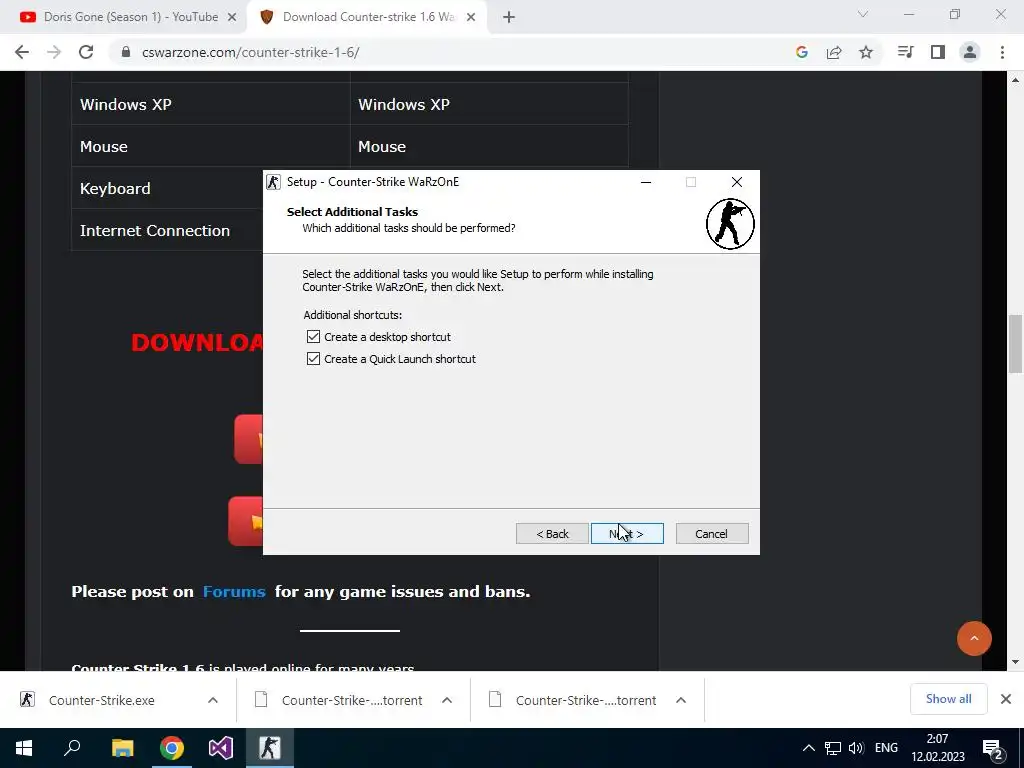Open the network status tray icon

[833, 748]
